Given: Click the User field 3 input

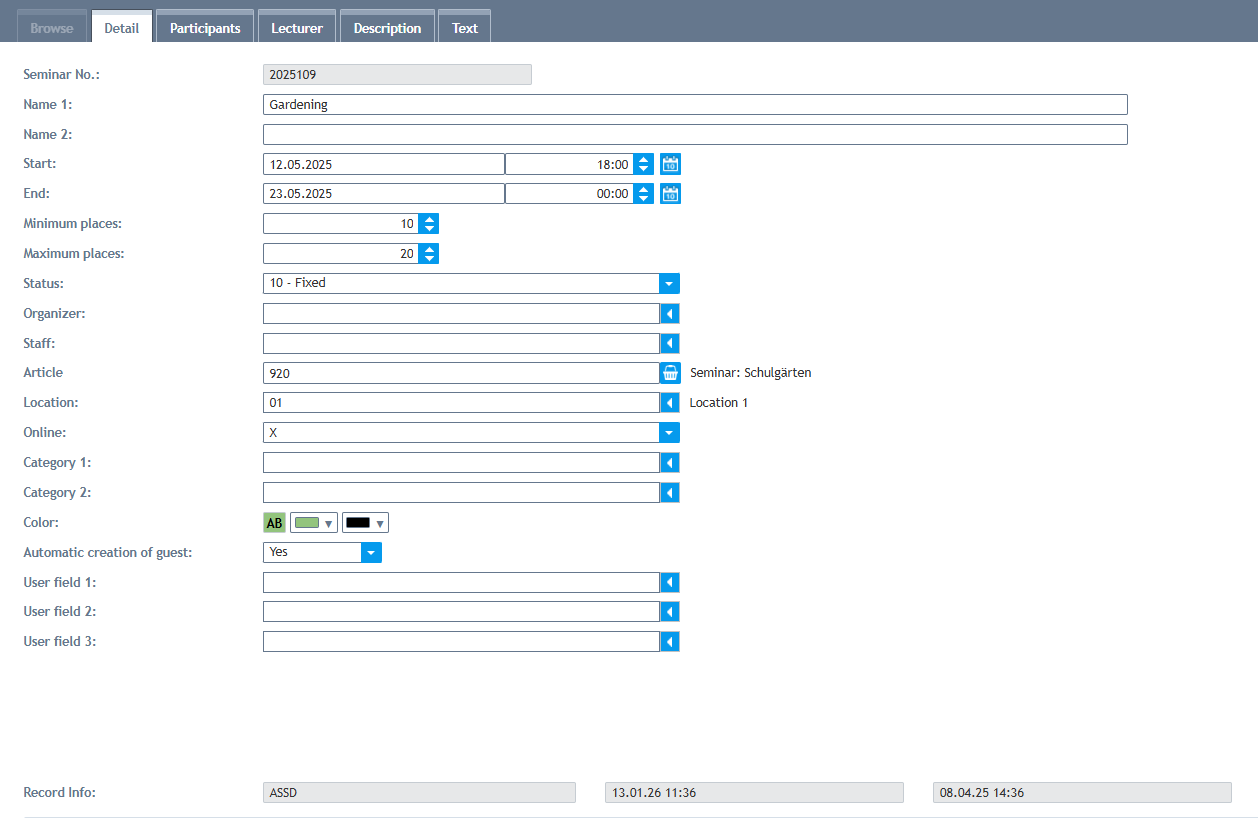Looking at the screenshot, I should (x=461, y=642).
